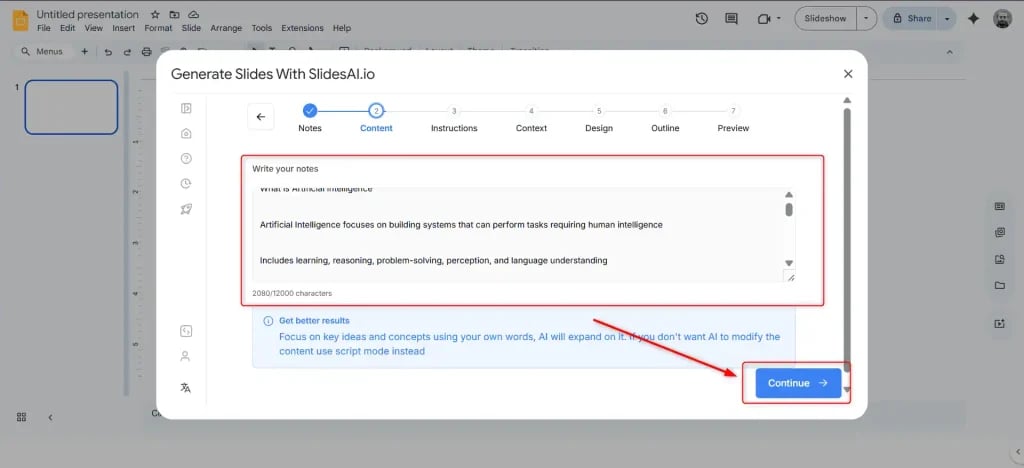
Task: Click the info icon beside Get better results
Action: pyautogui.click(x=268, y=320)
